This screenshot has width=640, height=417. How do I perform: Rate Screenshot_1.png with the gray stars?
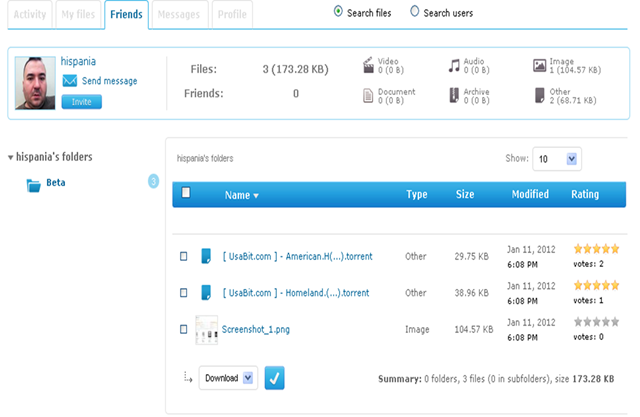click(x=596, y=322)
